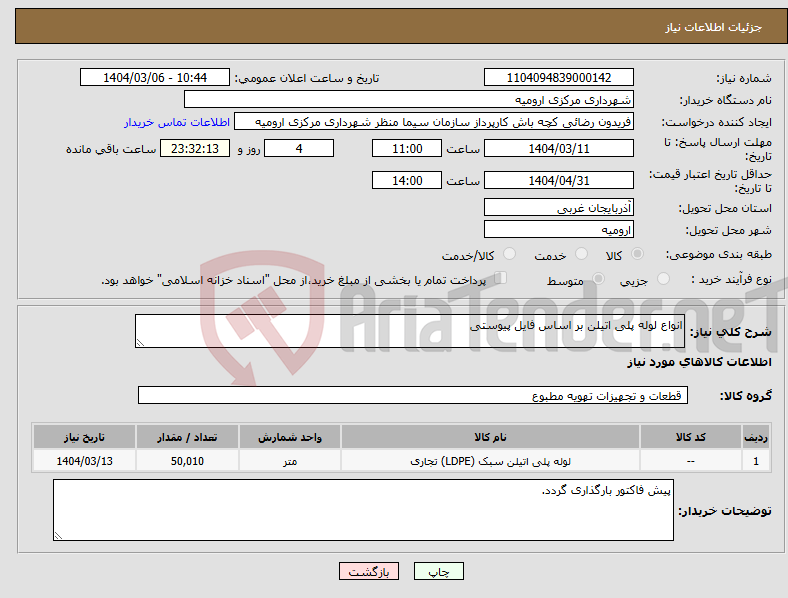Click the واحد شمارش column header
Viewport: 788px width, 598px height.
pyautogui.click(x=290, y=437)
